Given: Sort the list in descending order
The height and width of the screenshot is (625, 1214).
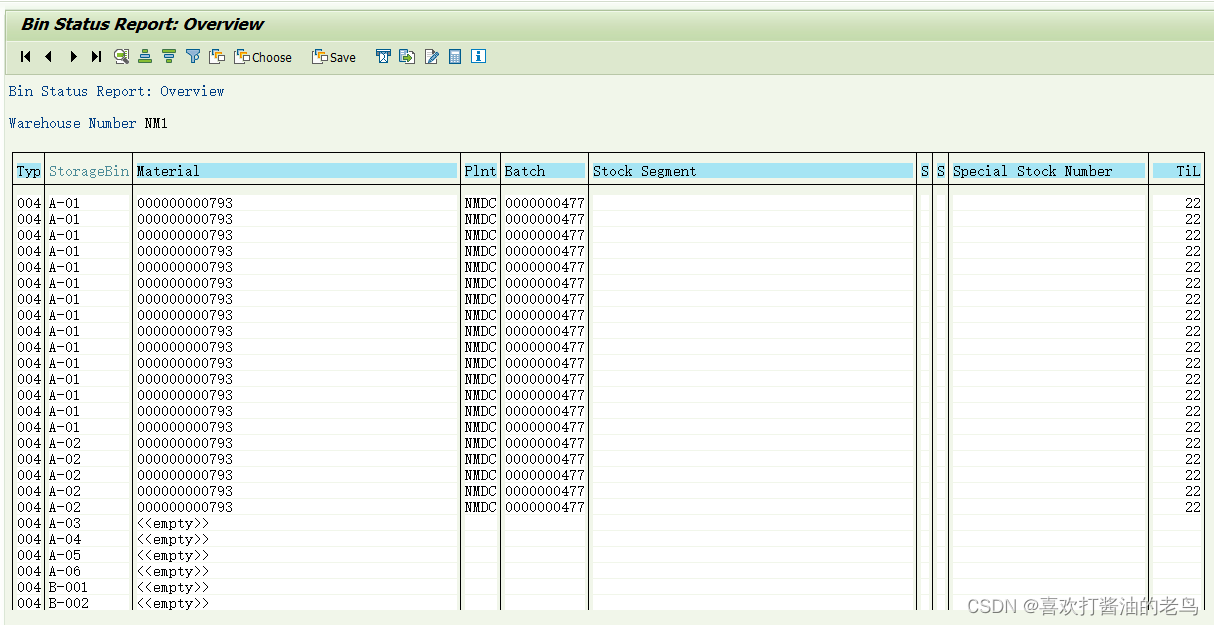Looking at the screenshot, I should click(x=169, y=57).
